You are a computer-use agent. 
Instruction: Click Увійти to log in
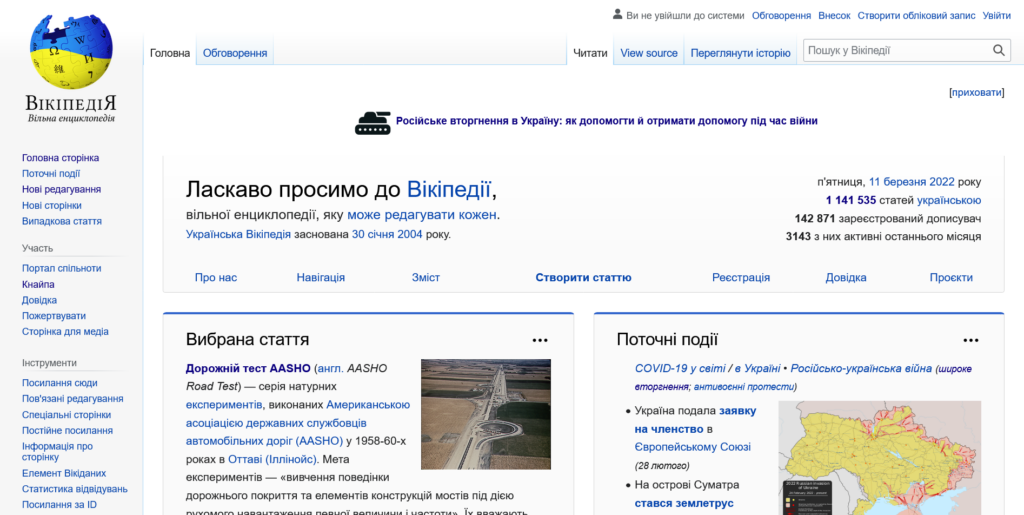click(996, 15)
